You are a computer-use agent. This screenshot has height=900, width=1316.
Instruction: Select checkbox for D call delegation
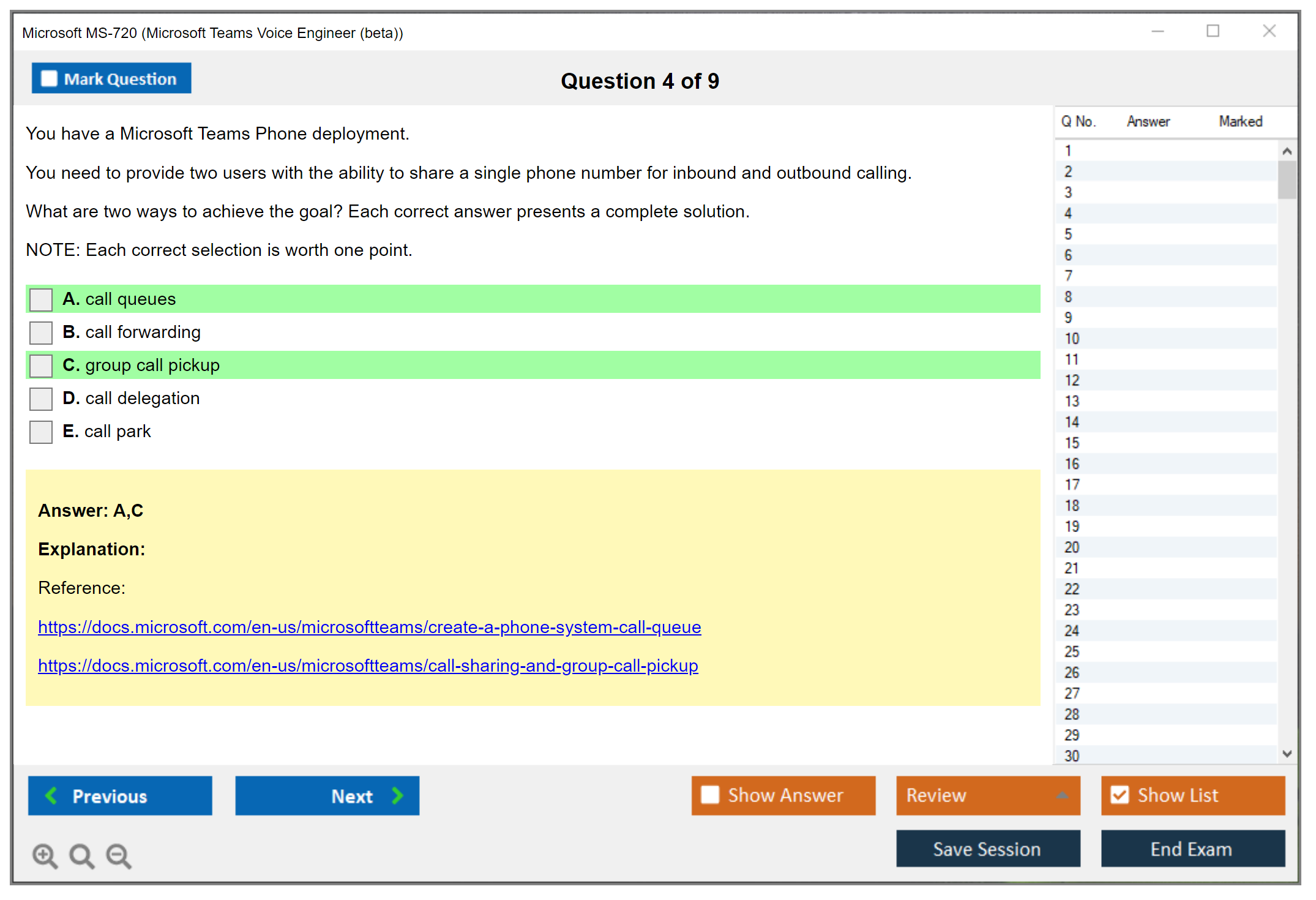coord(41,399)
